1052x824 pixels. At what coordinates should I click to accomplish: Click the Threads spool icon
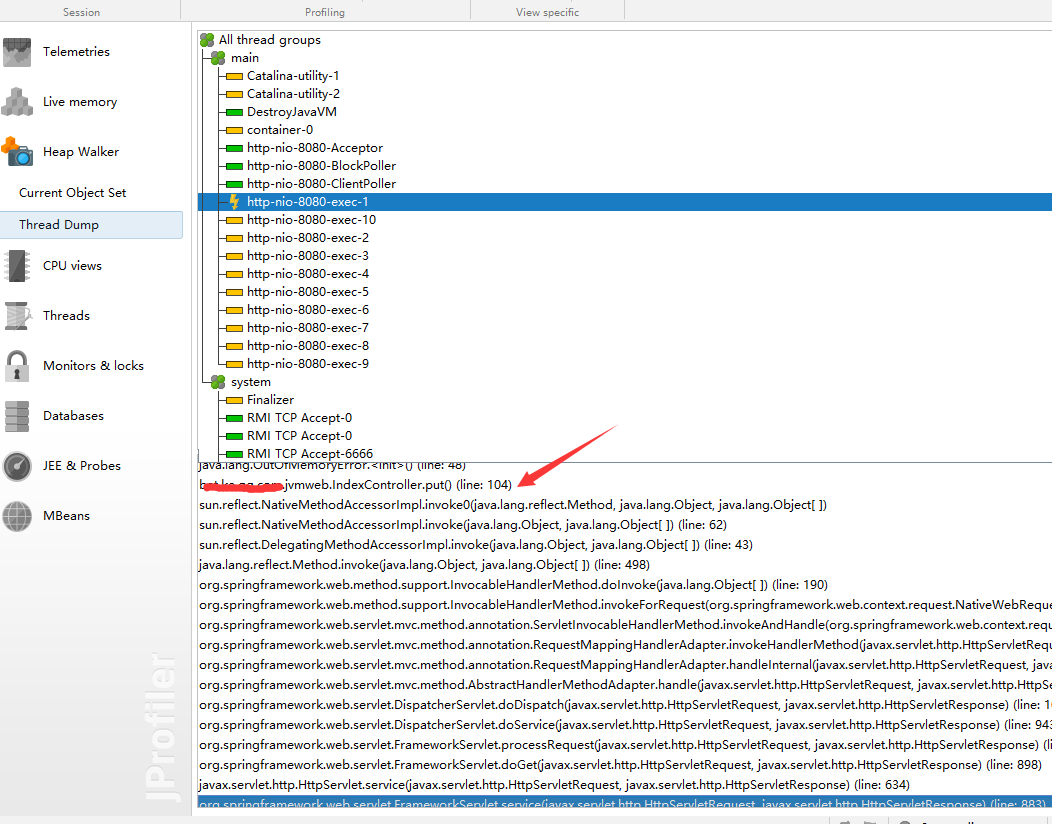pos(17,315)
